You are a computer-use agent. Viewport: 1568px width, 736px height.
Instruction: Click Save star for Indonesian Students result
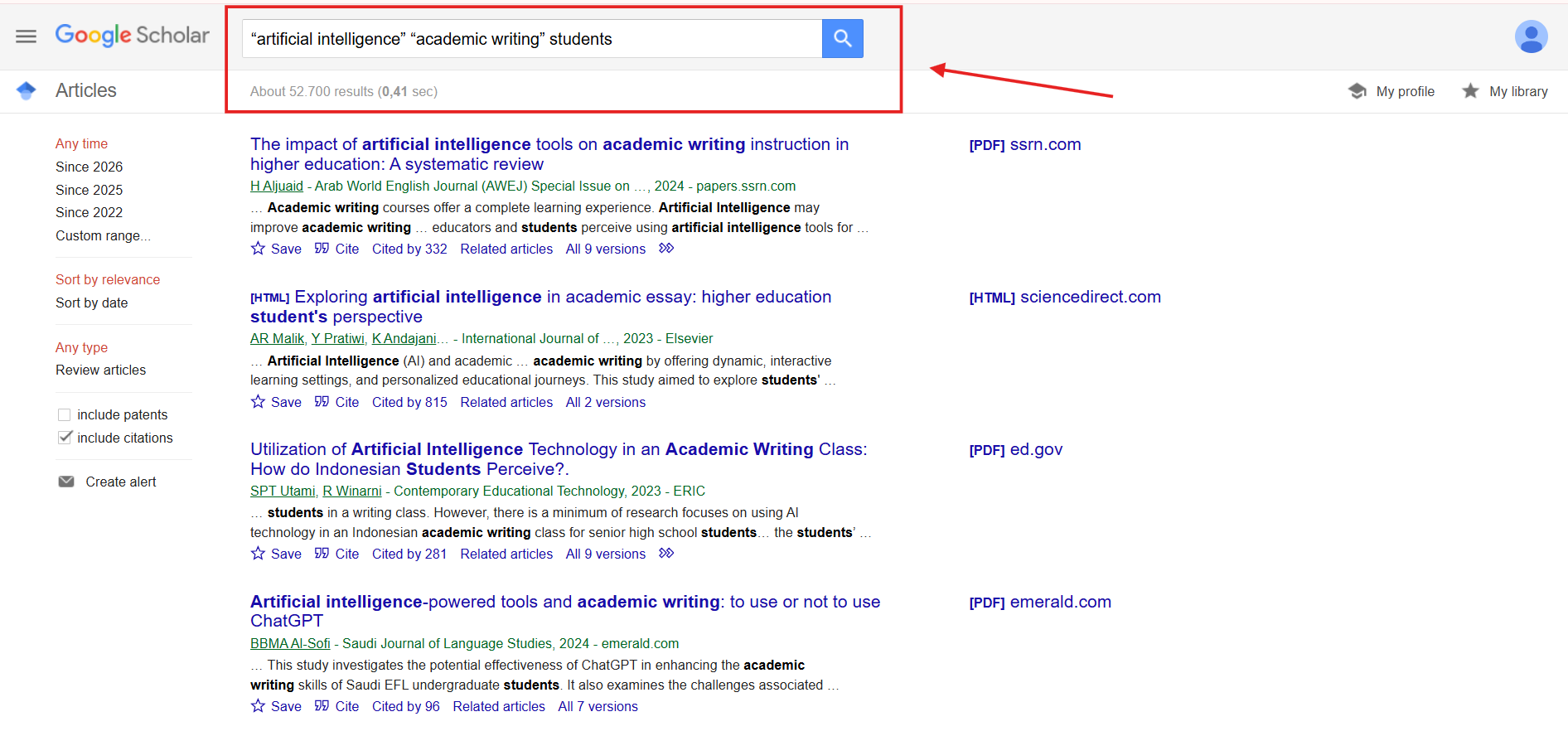(x=259, y=554)
